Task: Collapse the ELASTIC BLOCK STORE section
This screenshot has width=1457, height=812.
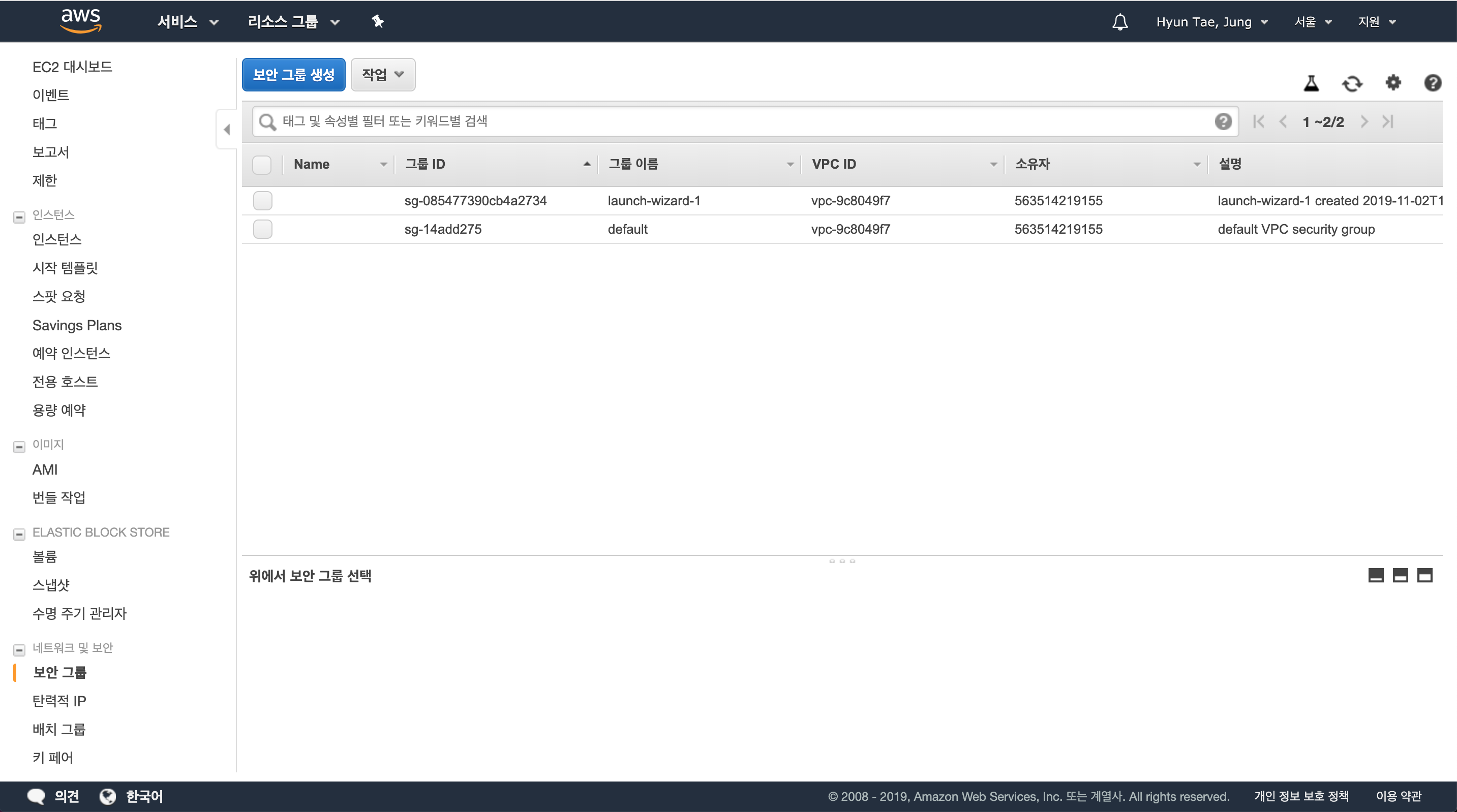Action: pos(19,533)
